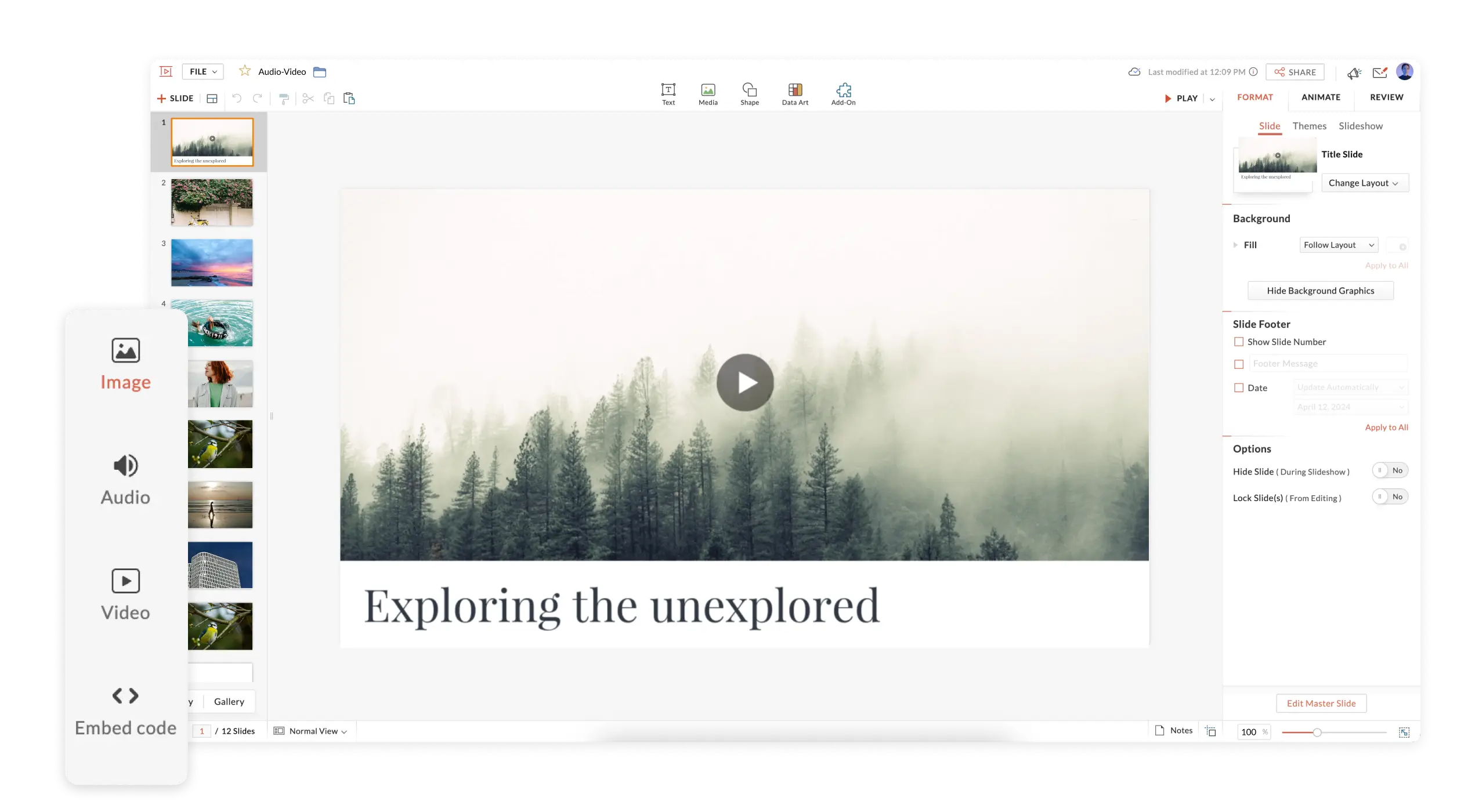Open the Themes tab
The image size is (1457, 812).
pyautogui.click(x=1309, y=126)
